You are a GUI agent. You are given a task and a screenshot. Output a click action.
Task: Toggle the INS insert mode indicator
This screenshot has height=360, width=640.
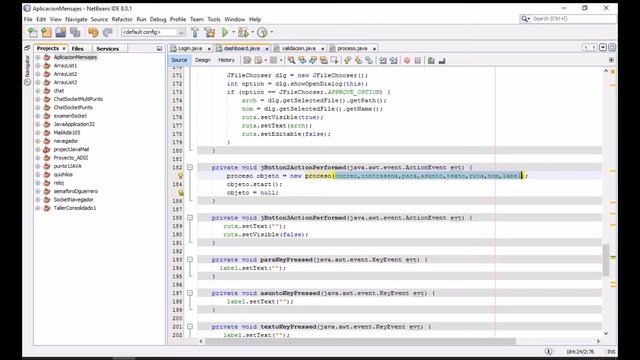click(611, 351)
